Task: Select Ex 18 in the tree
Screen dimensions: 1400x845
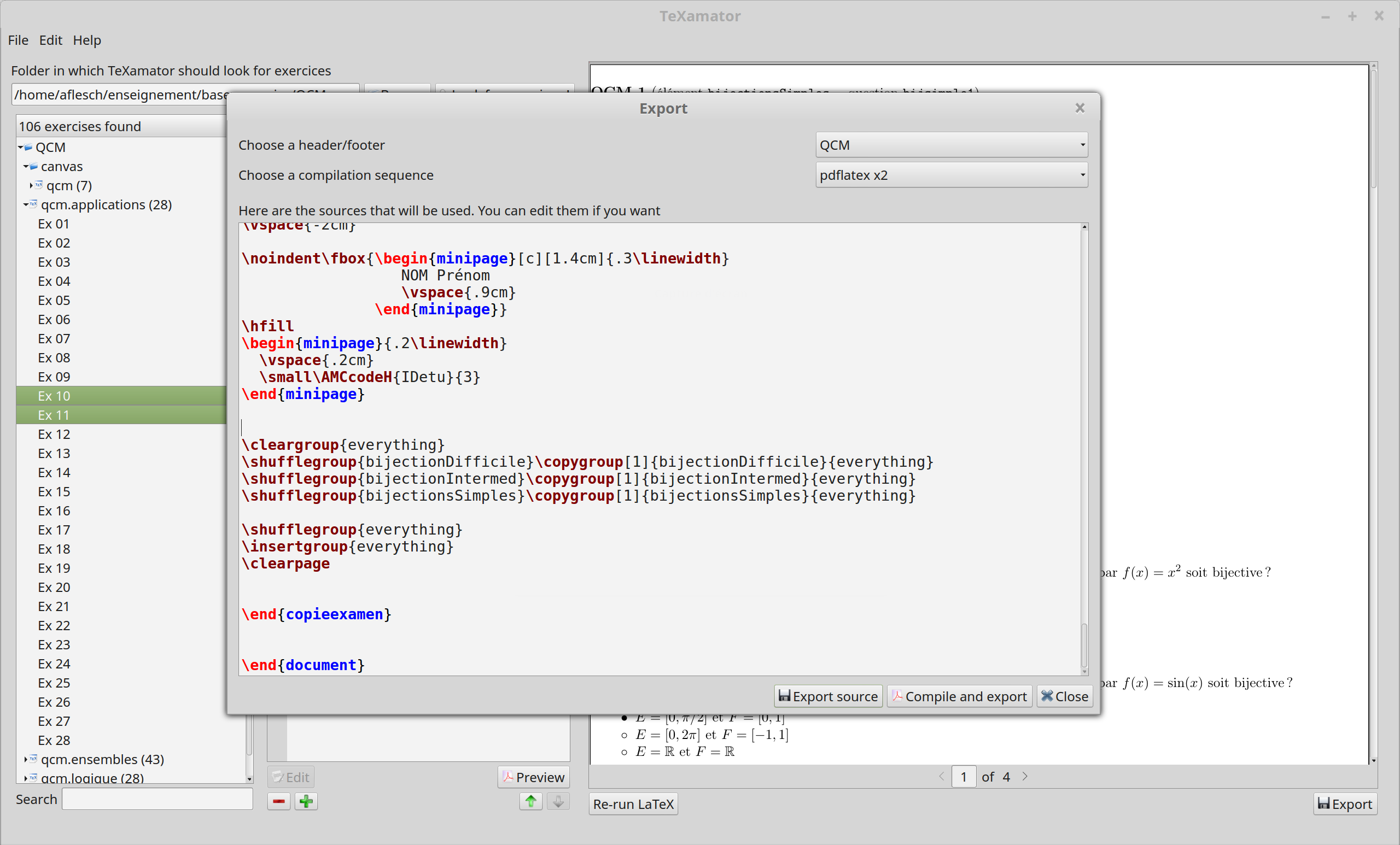Action: [54, 549]
